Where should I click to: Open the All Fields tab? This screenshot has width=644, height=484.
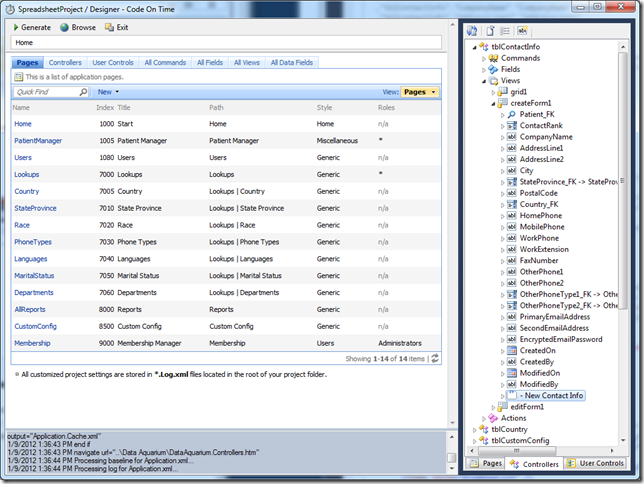point(209,62)
